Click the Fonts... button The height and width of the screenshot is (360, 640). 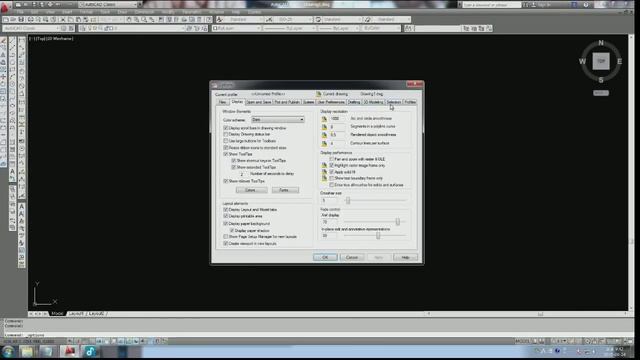[x=285, y=190]
